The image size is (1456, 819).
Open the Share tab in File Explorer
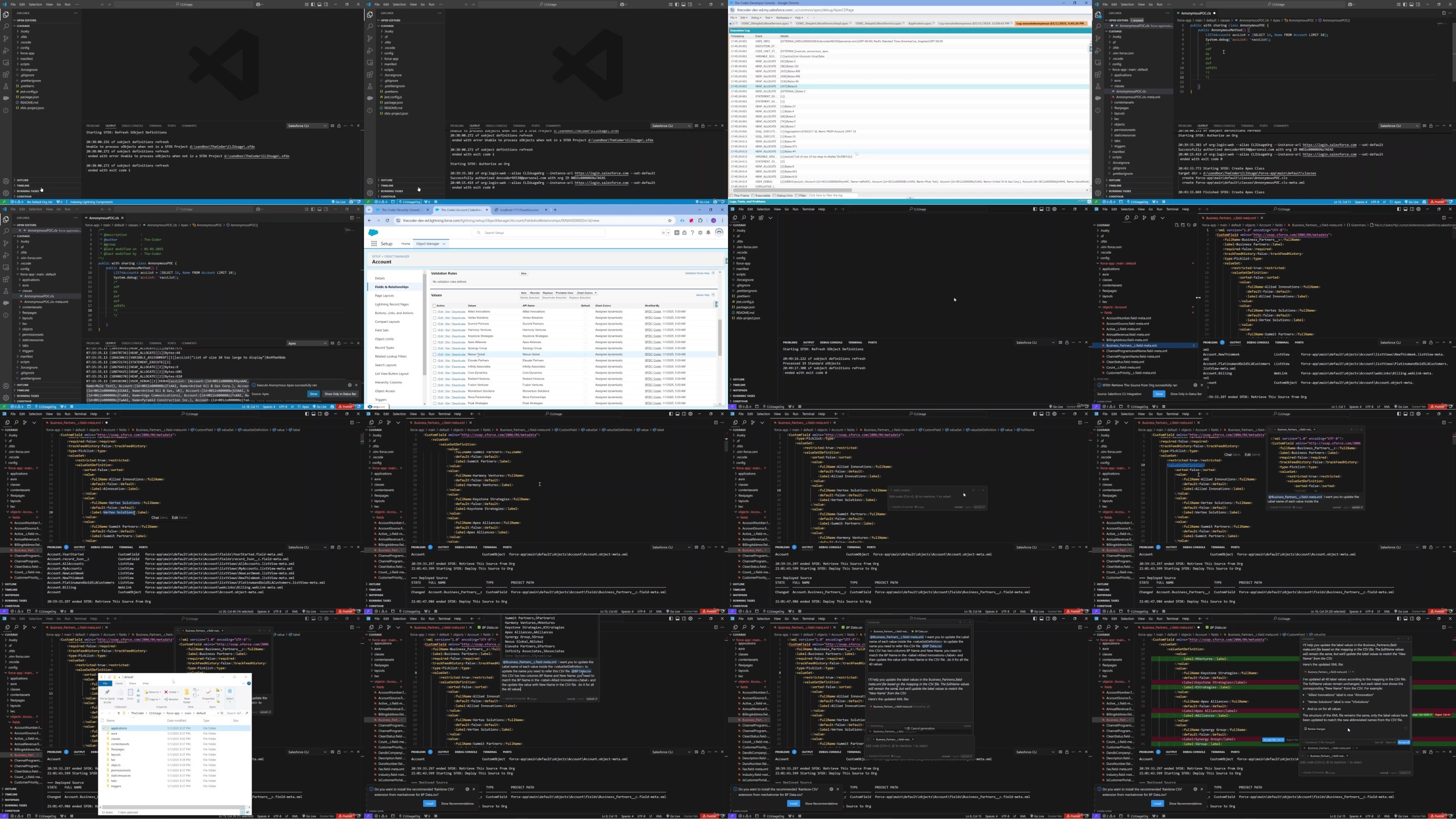tap(133, 683)
